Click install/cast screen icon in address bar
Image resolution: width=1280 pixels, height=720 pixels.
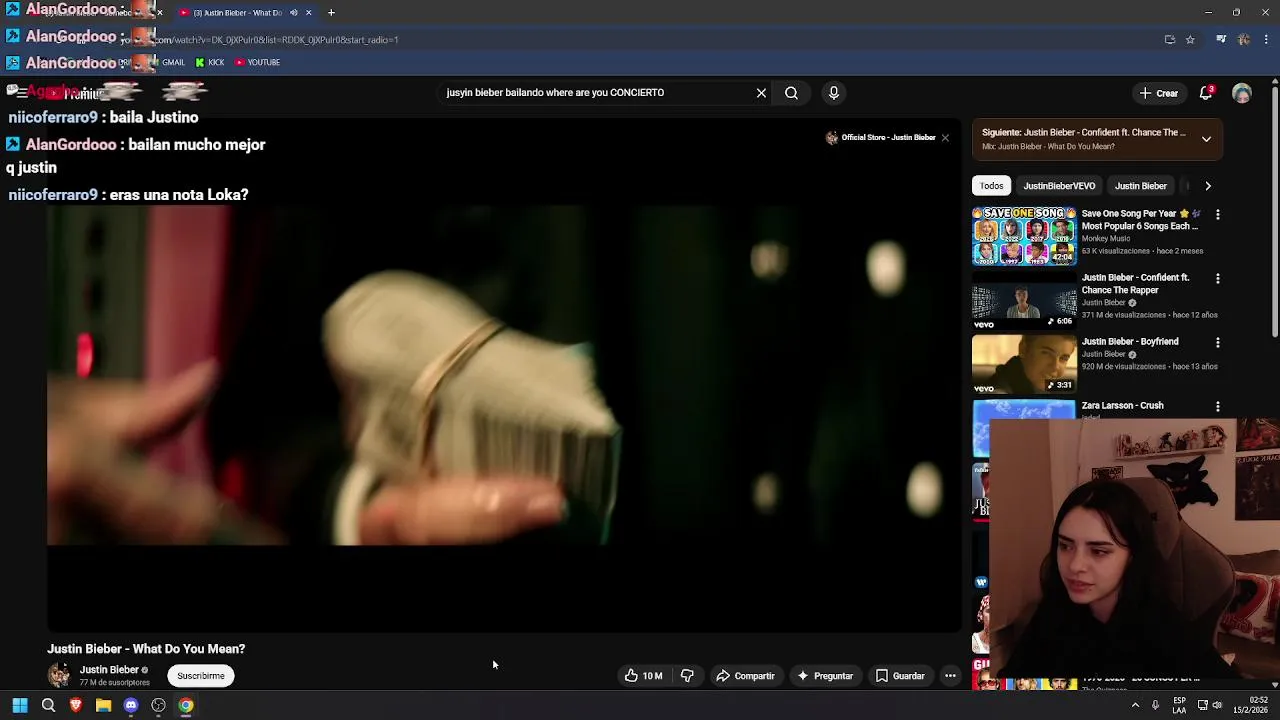tap(1170, 40)
